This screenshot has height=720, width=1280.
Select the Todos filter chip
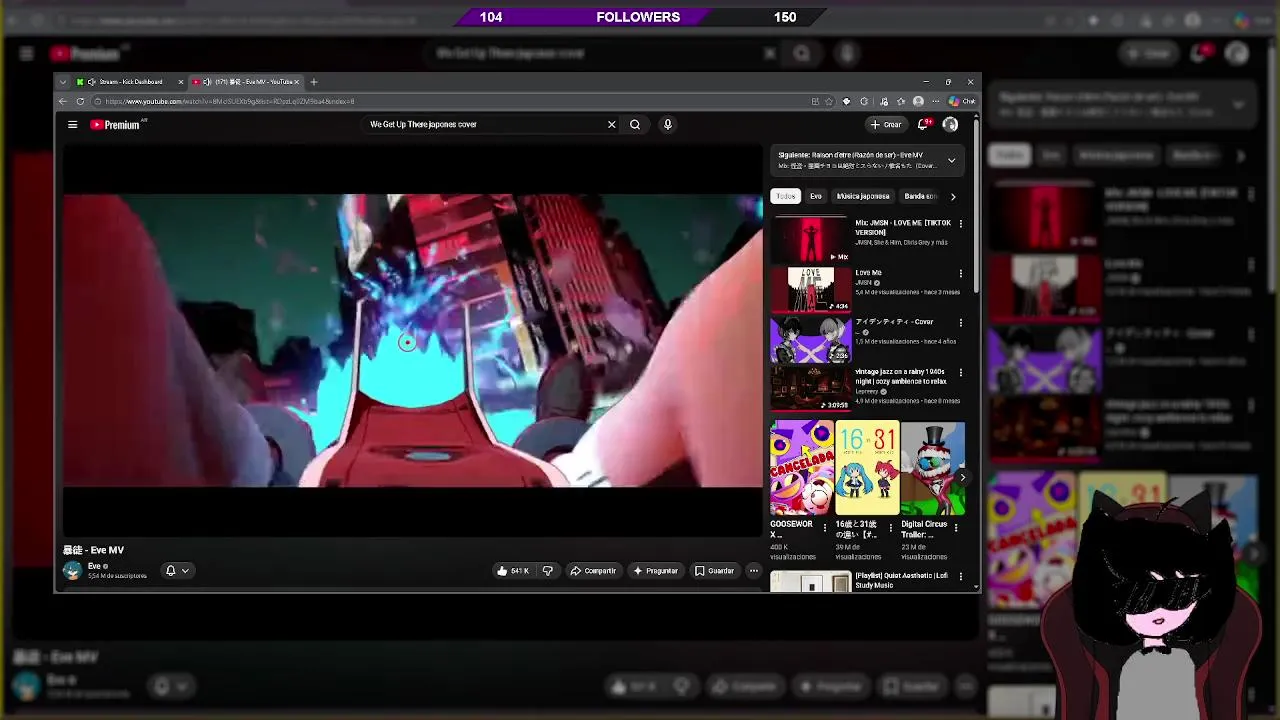(x=786, y=196)
